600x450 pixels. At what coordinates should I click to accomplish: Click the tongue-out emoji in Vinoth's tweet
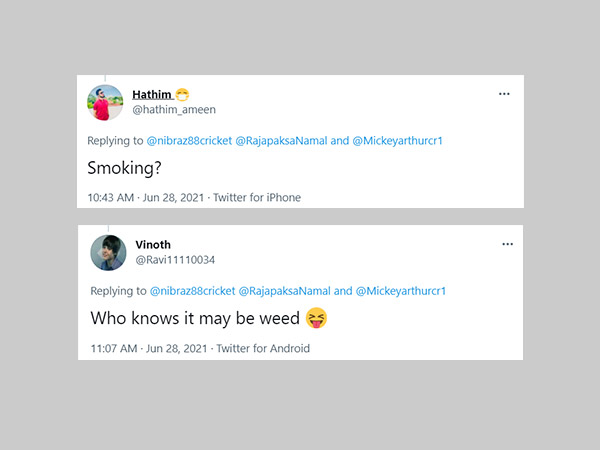point(317,320)
